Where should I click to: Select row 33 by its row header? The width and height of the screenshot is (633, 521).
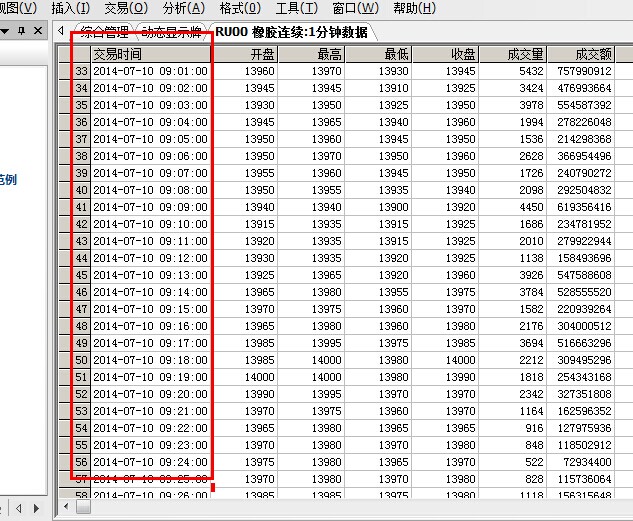(x=81, y=72)
